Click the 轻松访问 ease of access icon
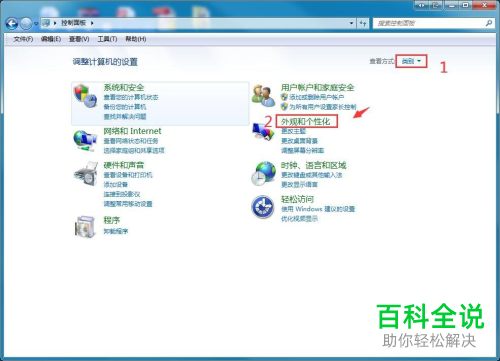Image resolution: width=500 pixels, height=361 pixels. pyautogui.click(x=263, y=207)
